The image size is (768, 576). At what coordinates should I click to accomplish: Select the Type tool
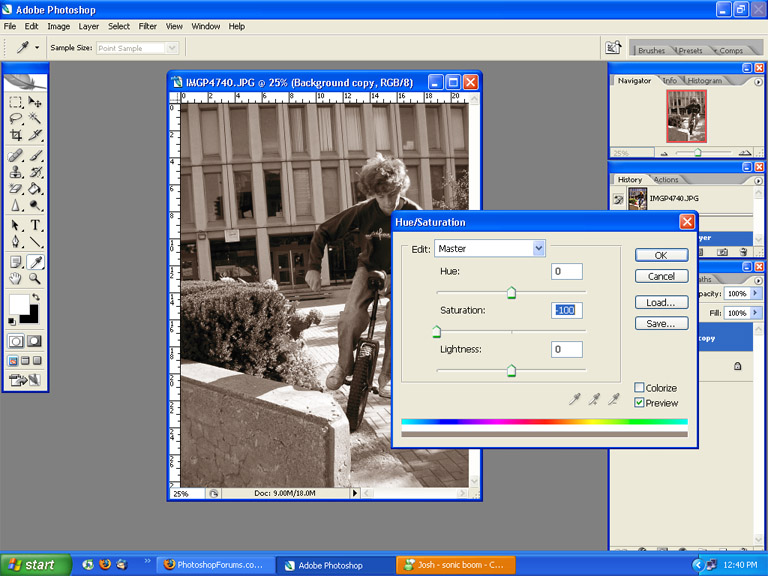click(35, 225)
